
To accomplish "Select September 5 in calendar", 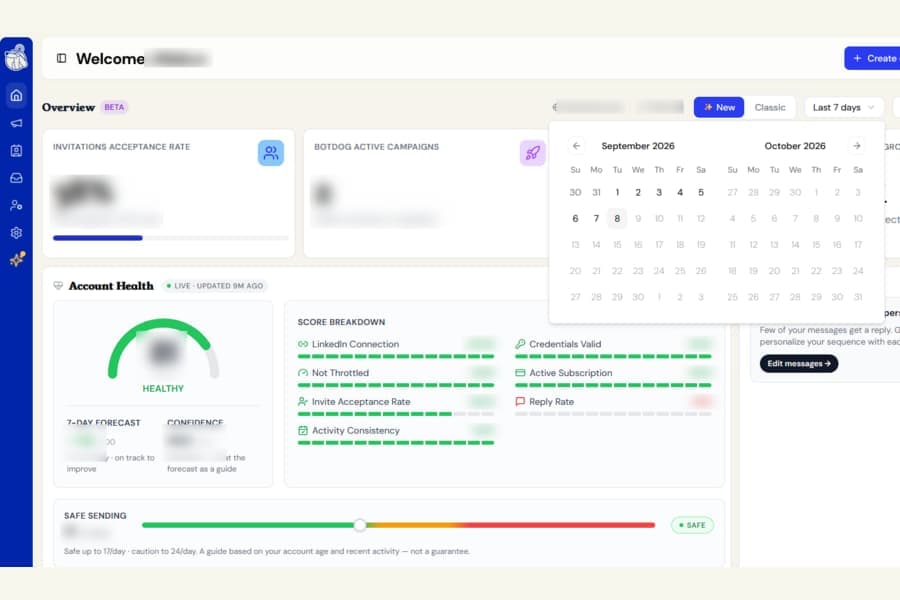I will pyautogui.click(x=701, y=192).
